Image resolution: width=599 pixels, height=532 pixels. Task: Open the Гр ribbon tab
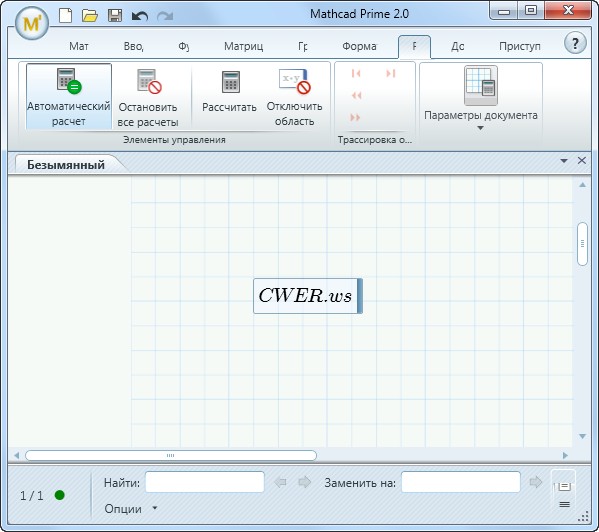click(303, 46)
